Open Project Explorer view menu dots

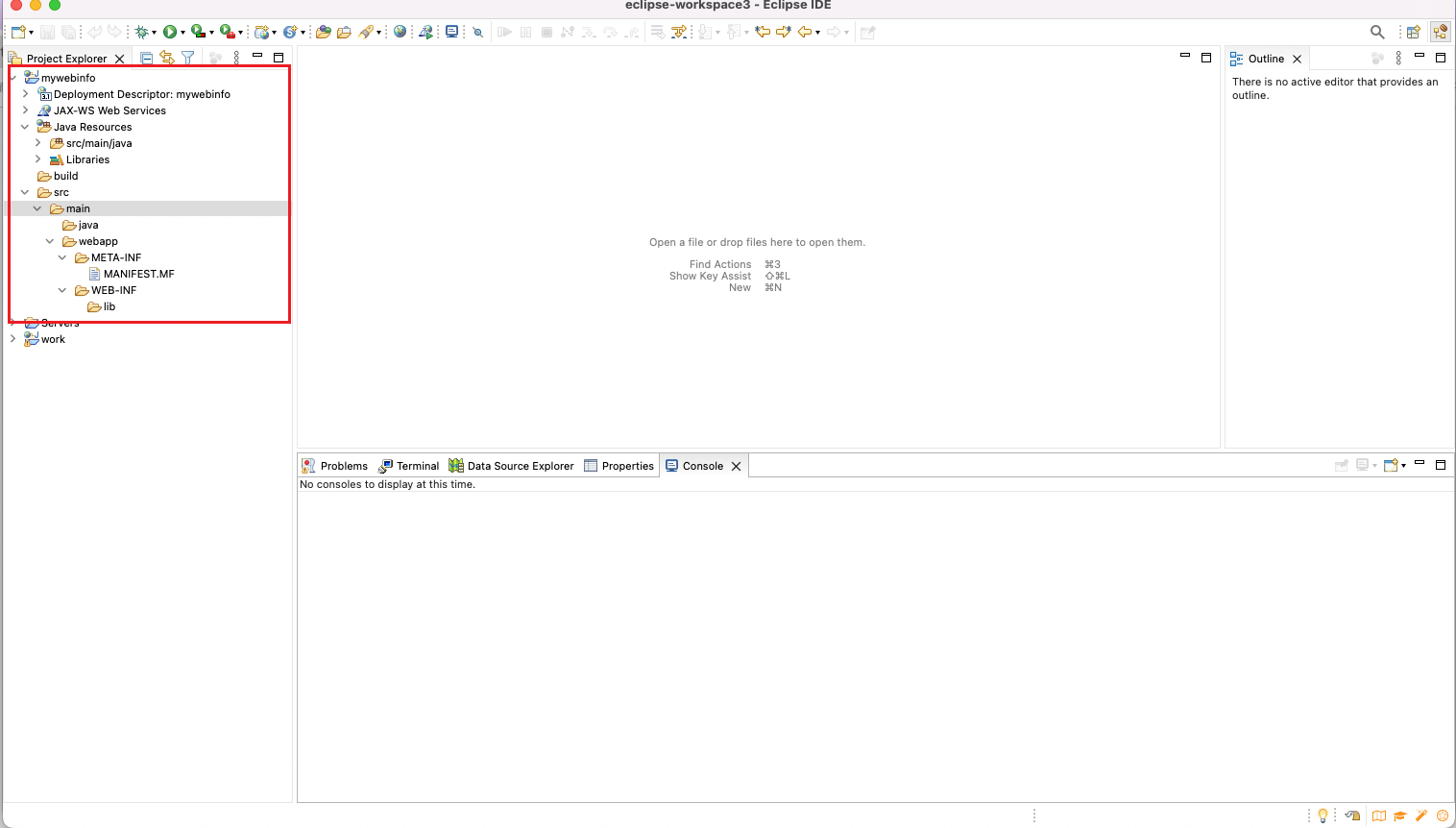(236, 58)
